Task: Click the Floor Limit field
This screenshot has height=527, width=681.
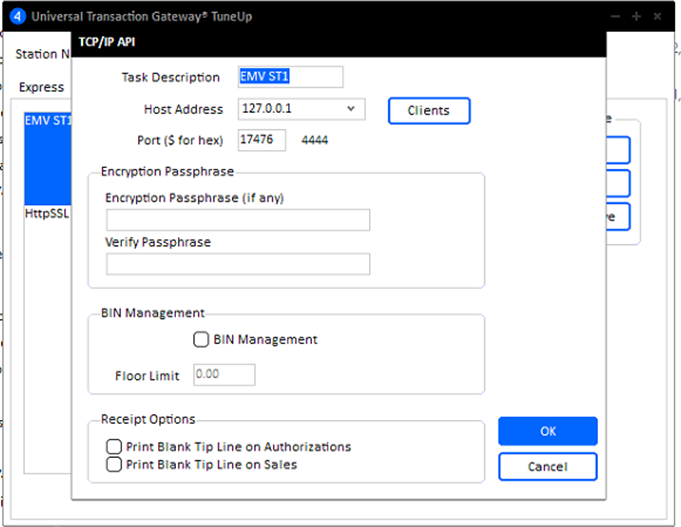Action: point(223,375)
